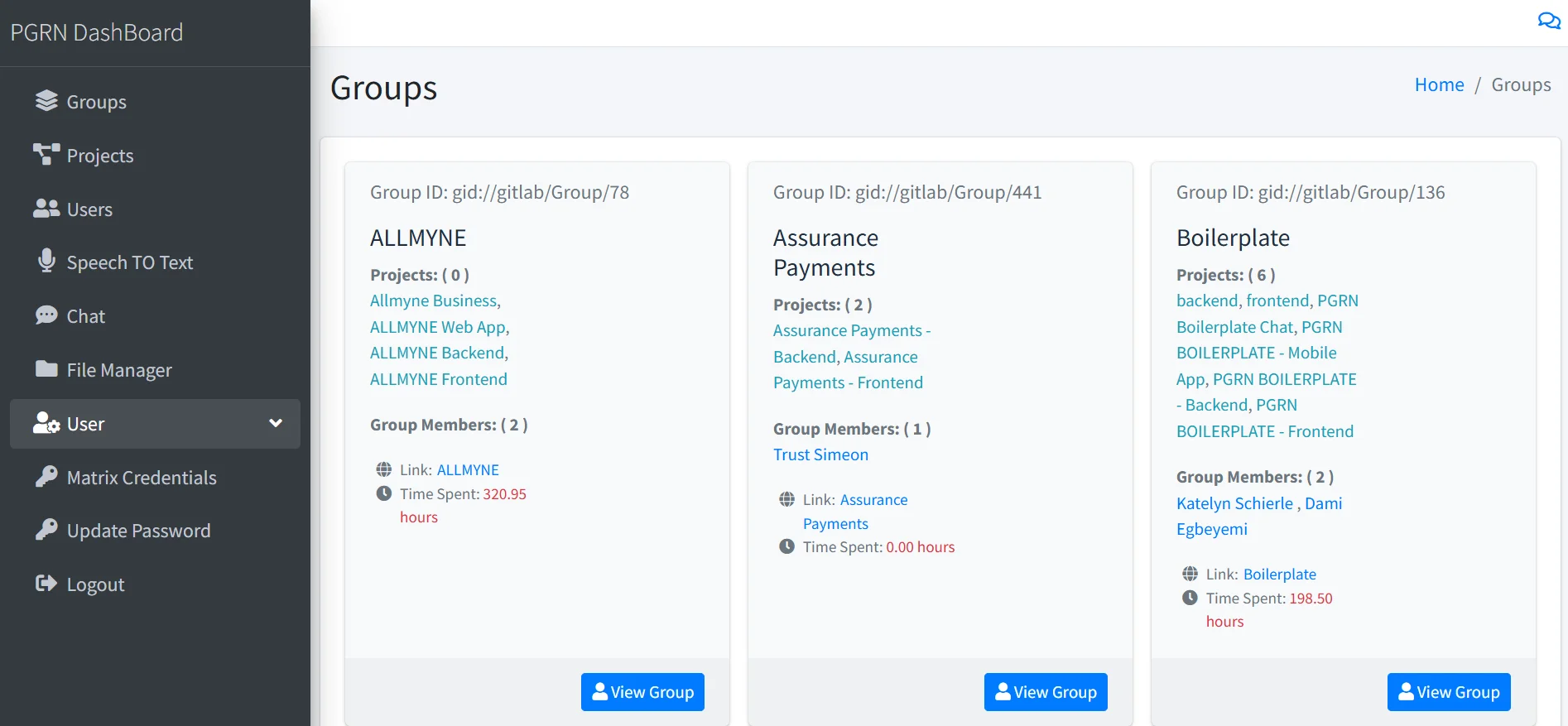Open the ALLMYNE Frontend project link
The height and width of the screenshot is (726, 1568).
[x=438, y=379]
